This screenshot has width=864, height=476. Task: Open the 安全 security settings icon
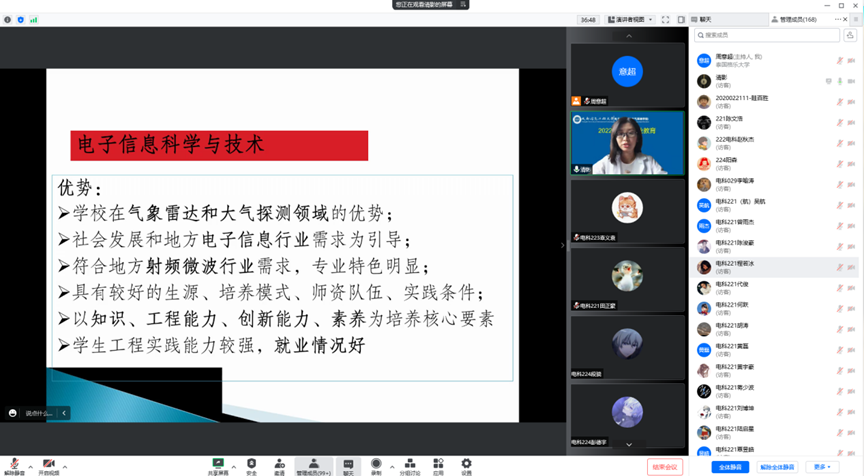251,464
